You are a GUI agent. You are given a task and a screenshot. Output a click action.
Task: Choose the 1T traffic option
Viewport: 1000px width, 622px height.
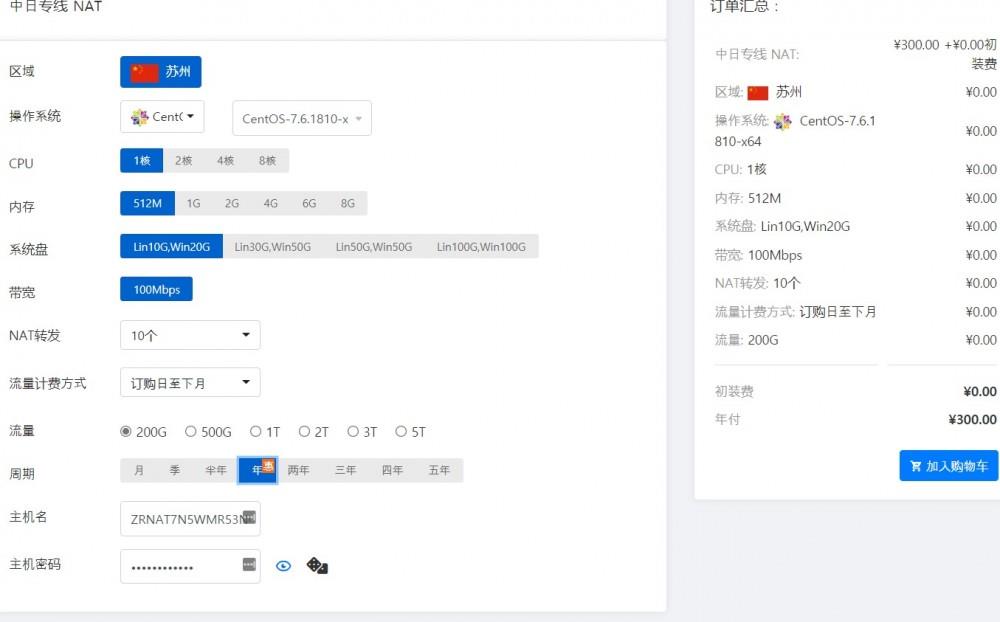(x=256, y=432)
